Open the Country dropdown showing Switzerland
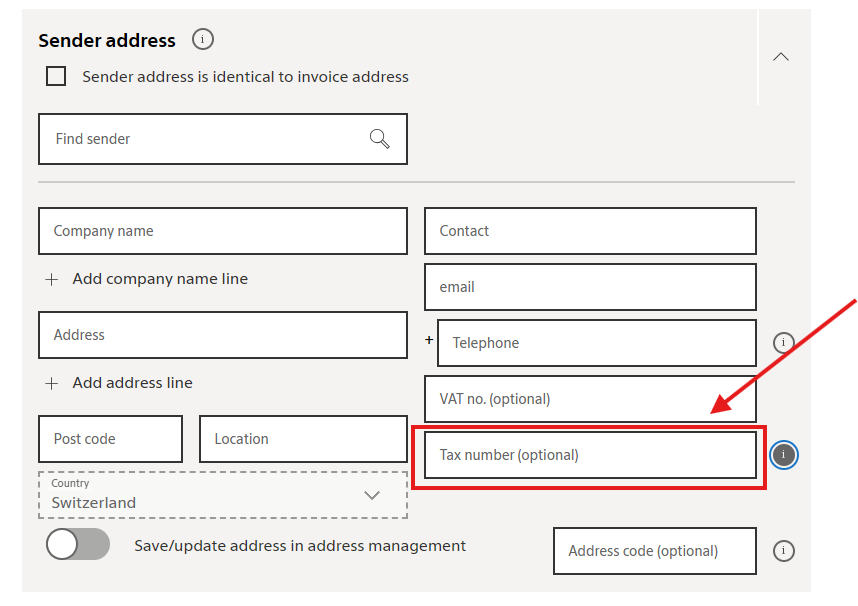 coord(223,495)
